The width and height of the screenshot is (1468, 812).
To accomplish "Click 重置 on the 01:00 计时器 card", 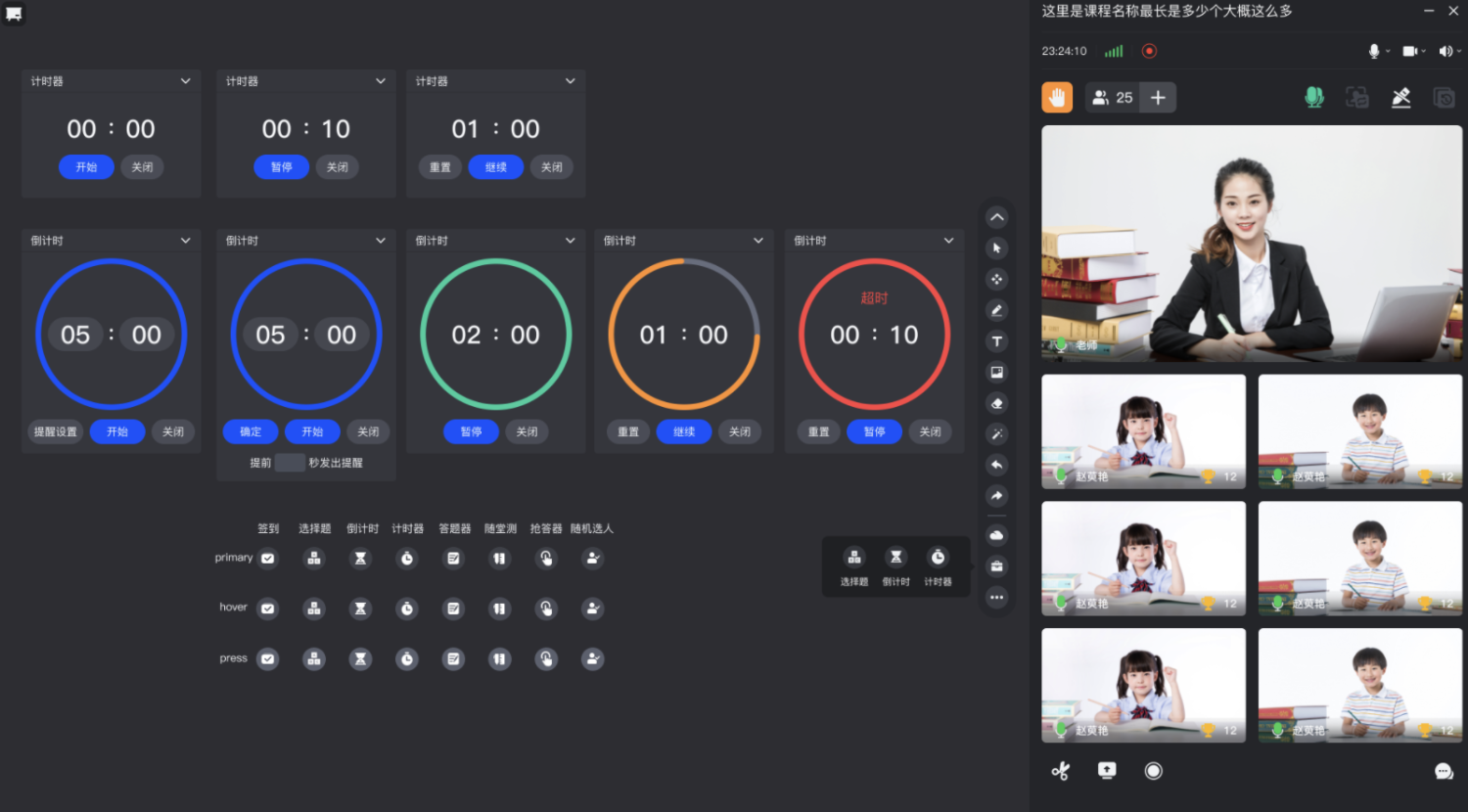I will point(440,167).
